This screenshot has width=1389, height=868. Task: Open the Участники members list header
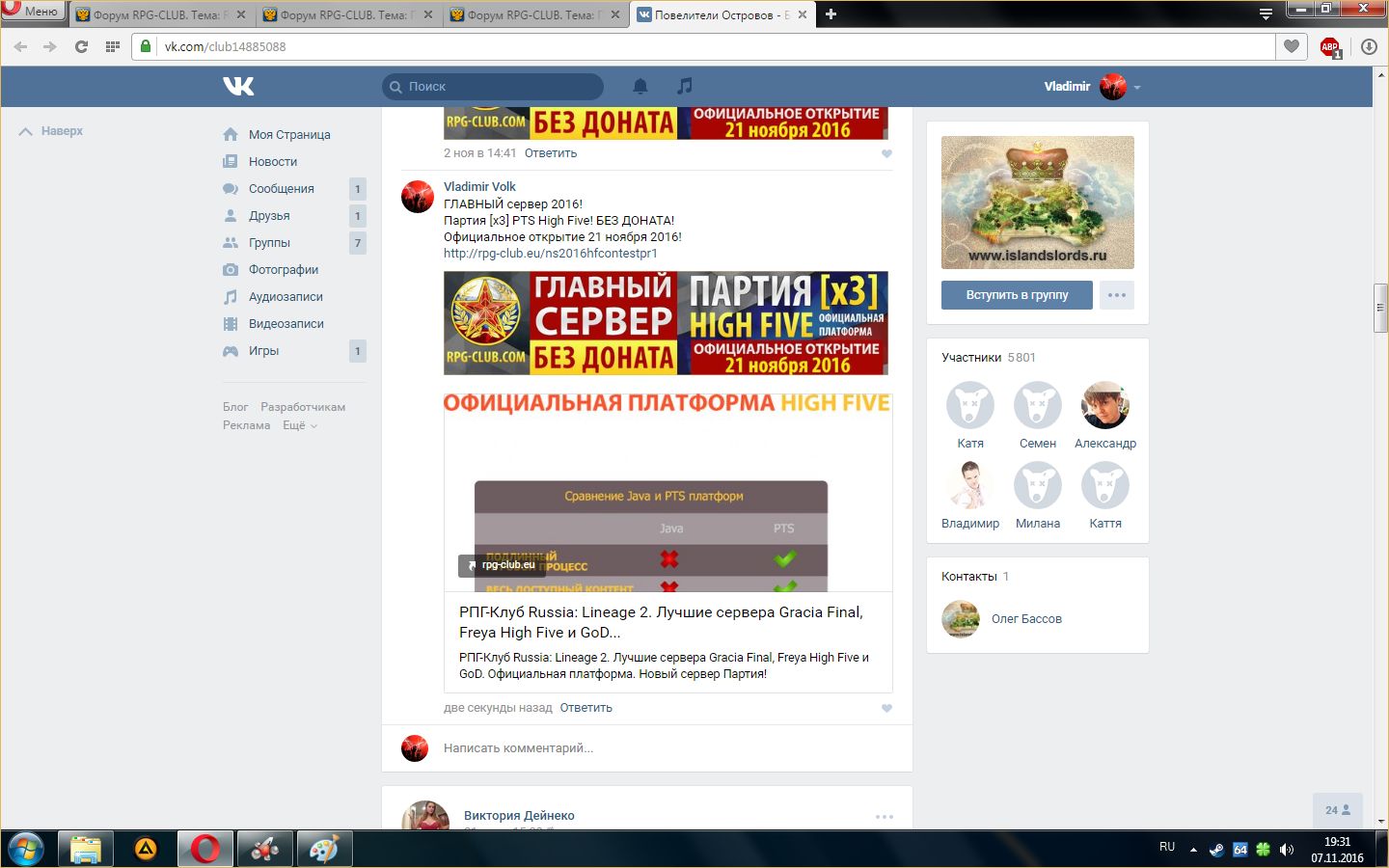(989, 358)
